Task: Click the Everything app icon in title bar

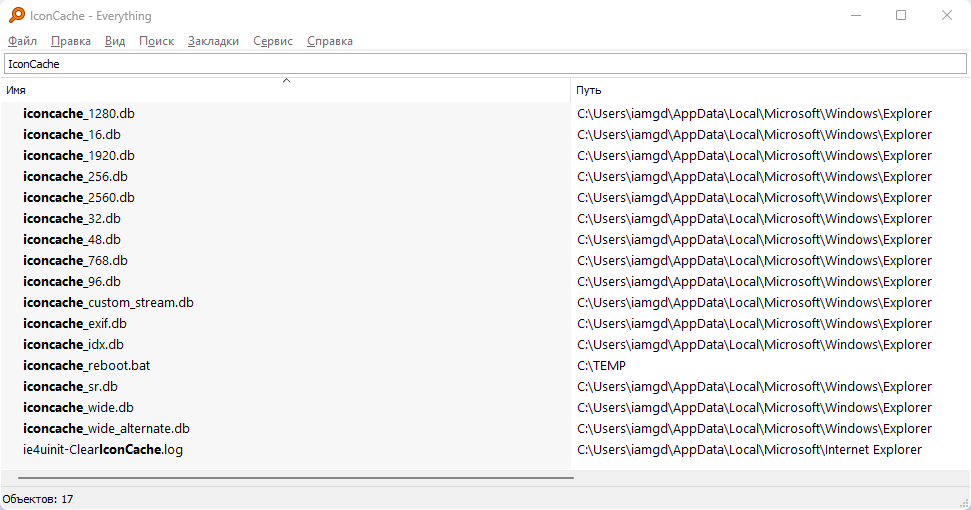Action: coord(17,15)
